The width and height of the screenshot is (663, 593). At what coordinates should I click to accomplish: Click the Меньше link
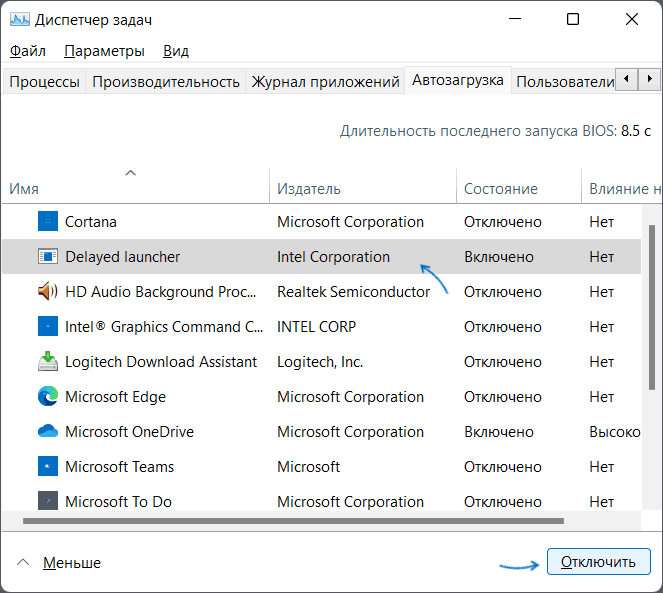point(72,563)
